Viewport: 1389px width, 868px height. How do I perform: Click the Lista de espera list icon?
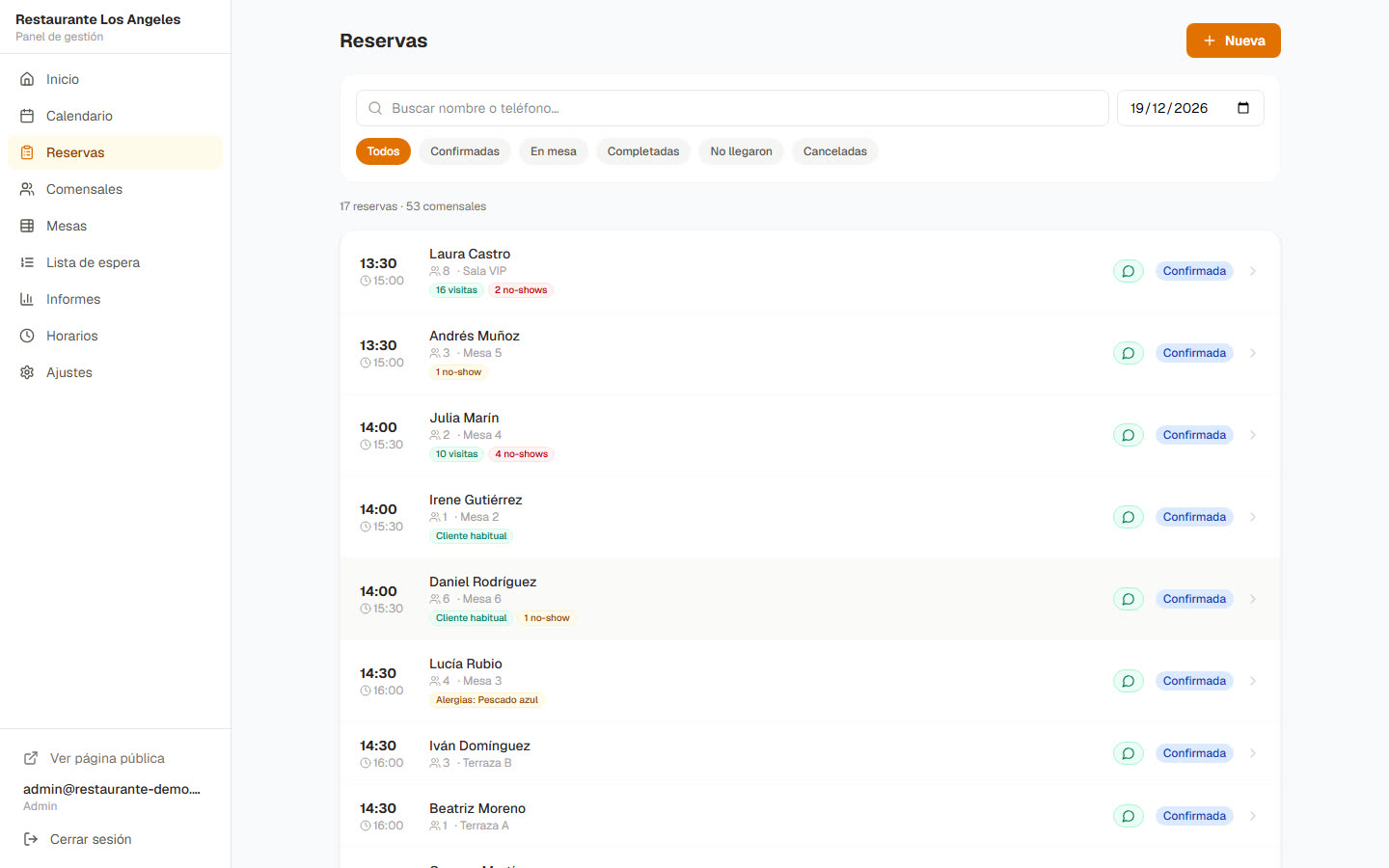point(27,262)
